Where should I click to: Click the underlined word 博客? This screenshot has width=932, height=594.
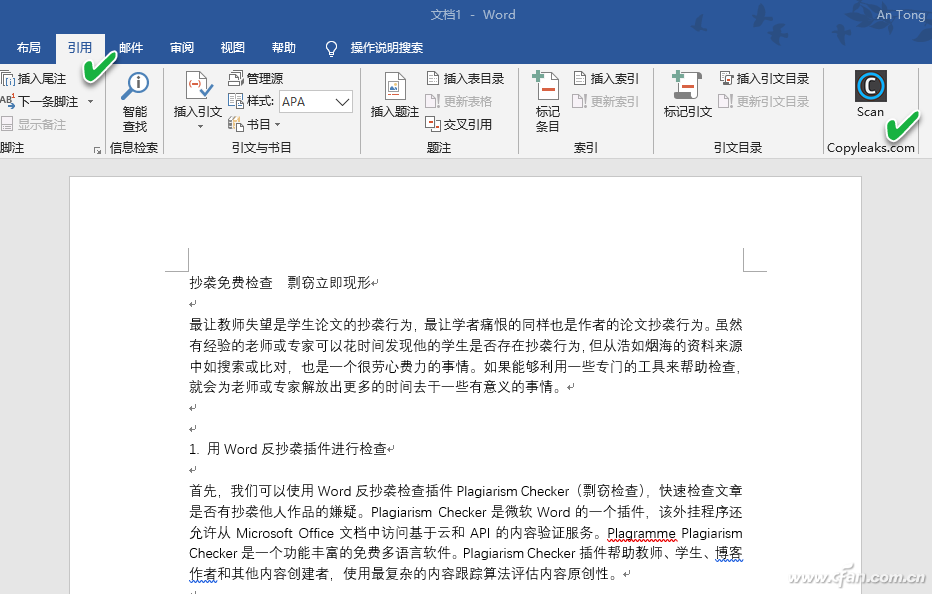(728, 554)
